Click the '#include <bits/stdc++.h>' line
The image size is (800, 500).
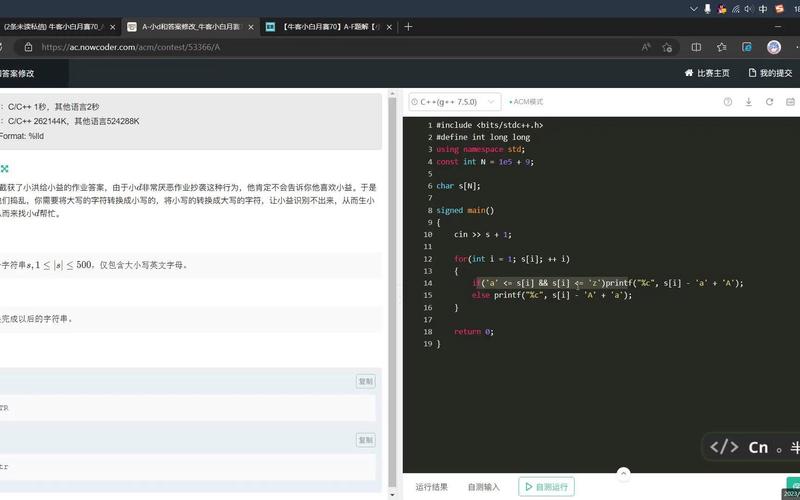[x=489, y=125]
